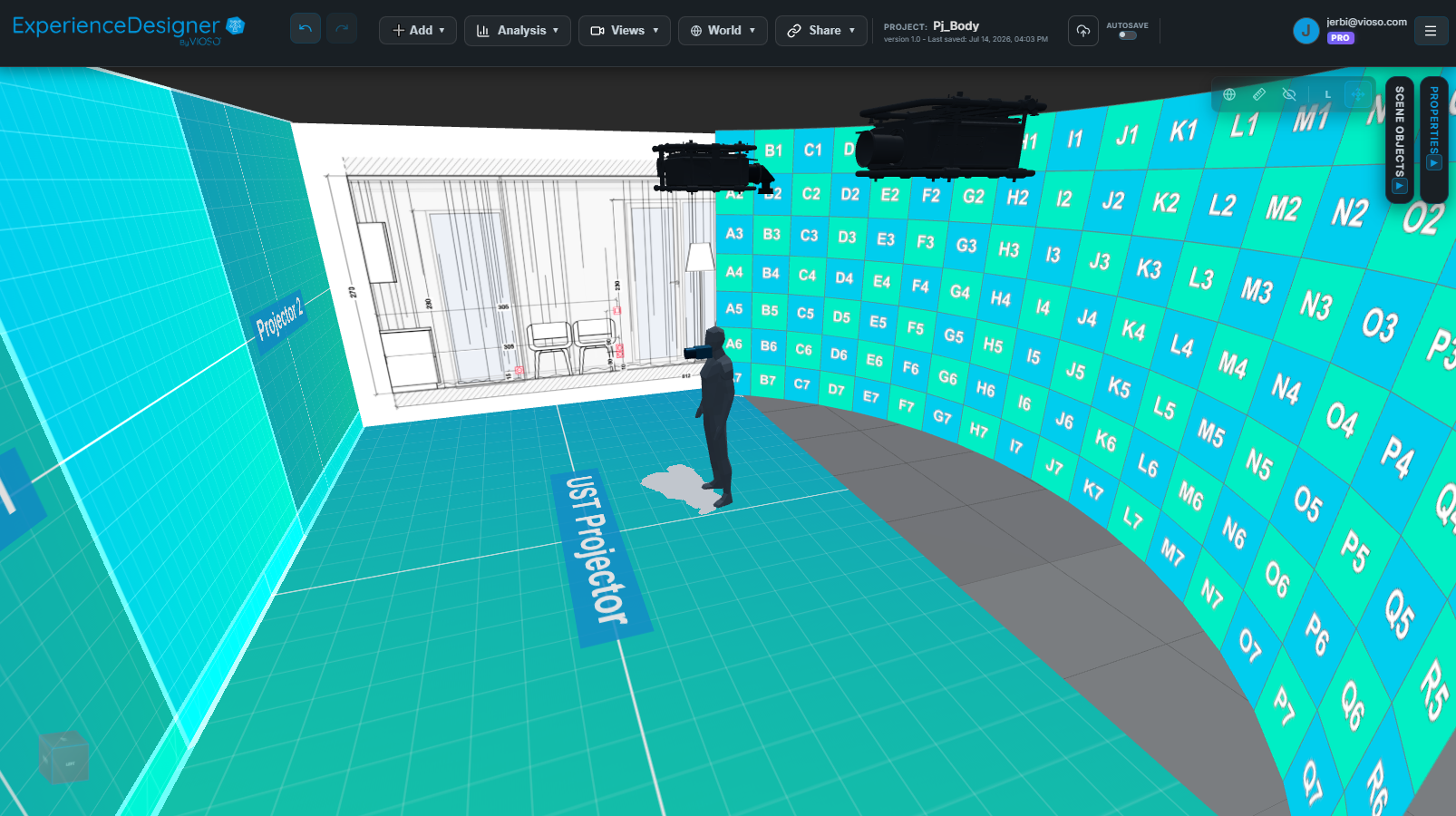The height and width of the screenshot is (816, 1456).
Task: Open the Add dropdown menu
Action: click(418, 30)
